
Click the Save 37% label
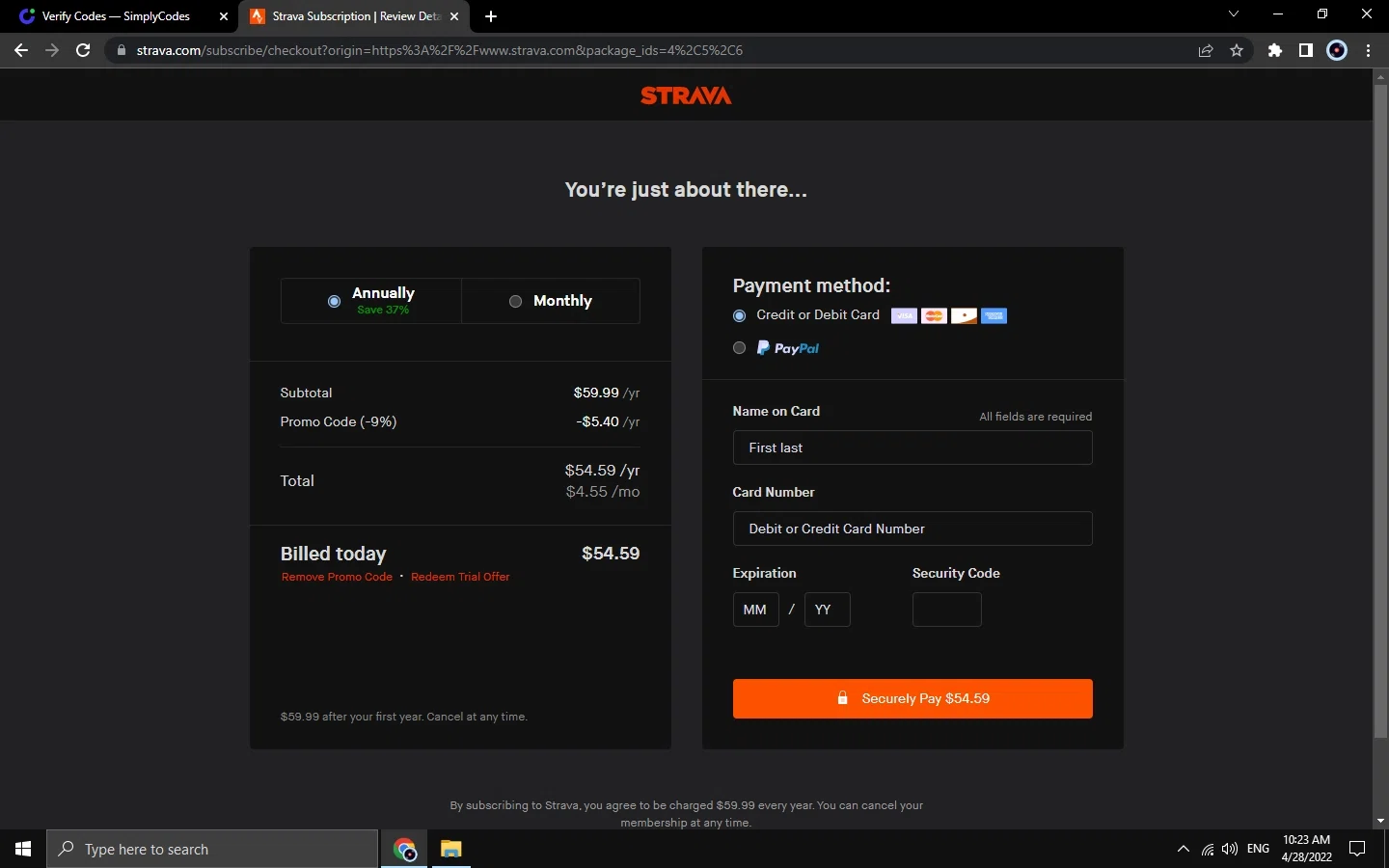pyautogui.click(x=383, y=310)
